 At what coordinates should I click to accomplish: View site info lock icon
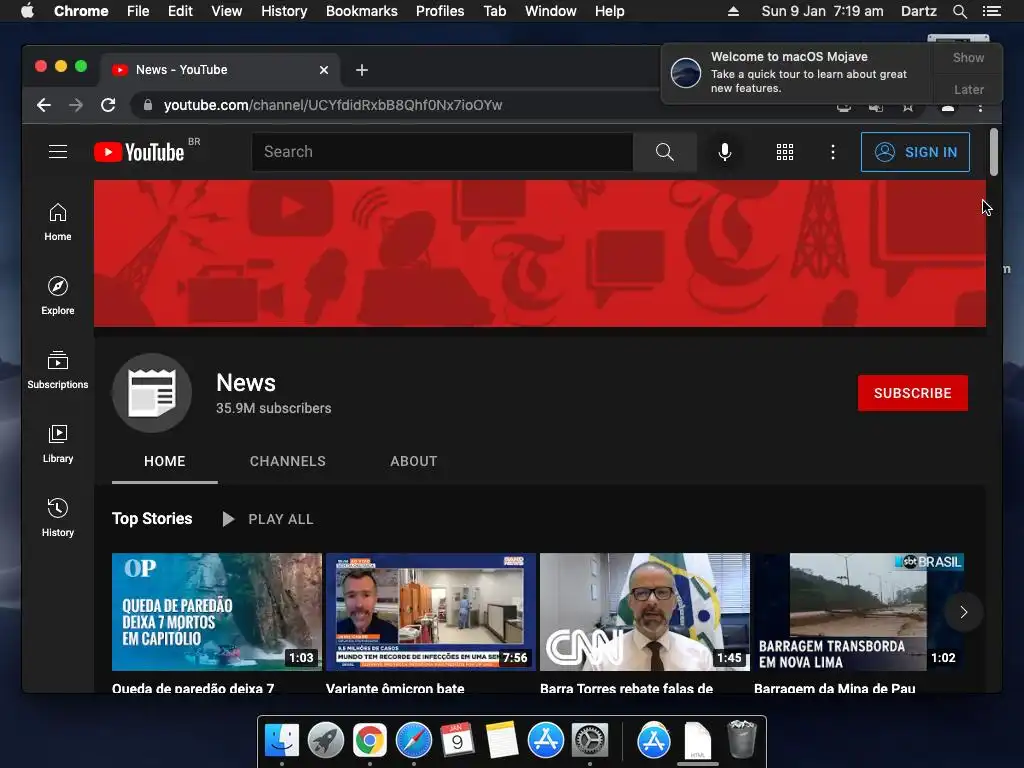148,105
